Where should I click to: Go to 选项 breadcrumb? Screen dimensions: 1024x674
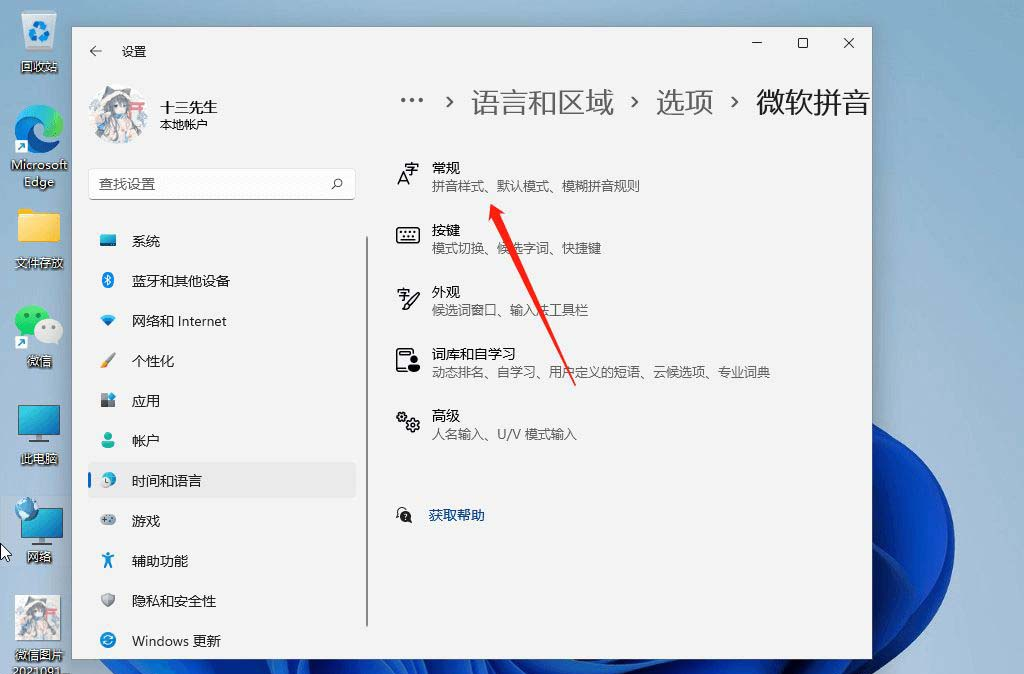684,103
